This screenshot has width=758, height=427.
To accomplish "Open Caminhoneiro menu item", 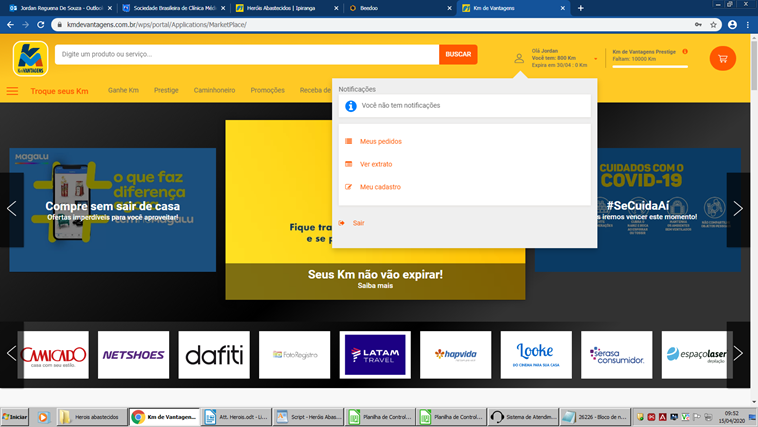I will click(x=214, y=90).
